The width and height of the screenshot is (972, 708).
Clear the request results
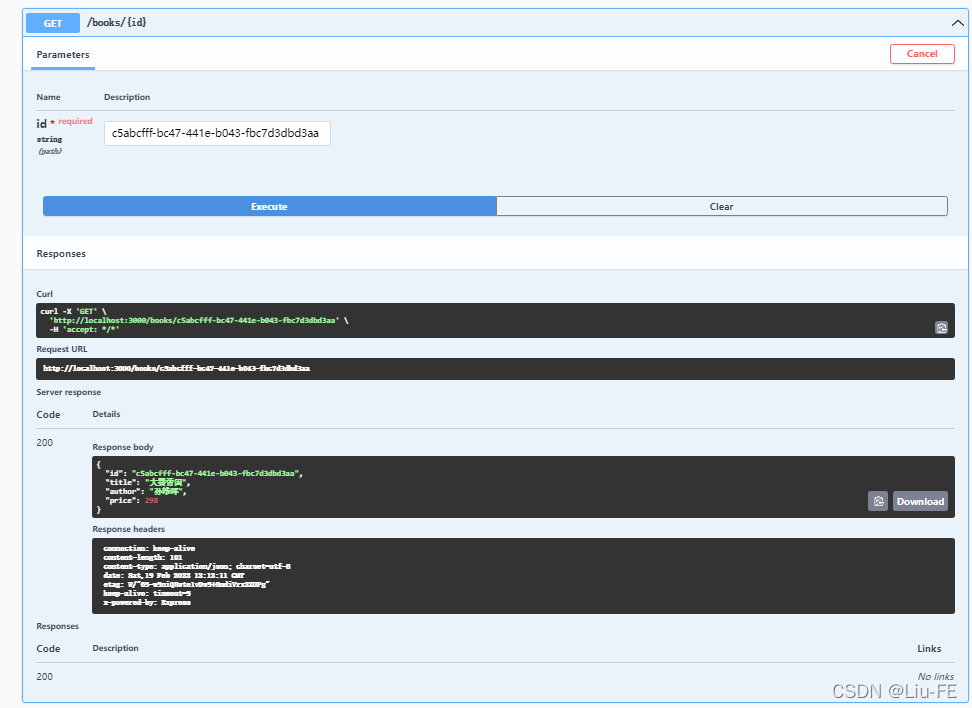[x=722, y=206]
